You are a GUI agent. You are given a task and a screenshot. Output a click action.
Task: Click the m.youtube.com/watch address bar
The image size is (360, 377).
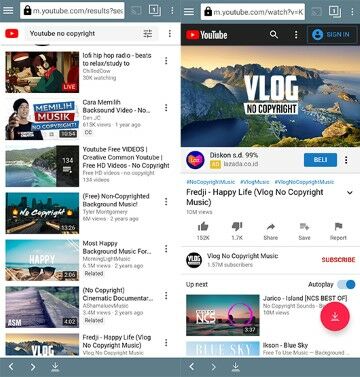coord(253,12)
